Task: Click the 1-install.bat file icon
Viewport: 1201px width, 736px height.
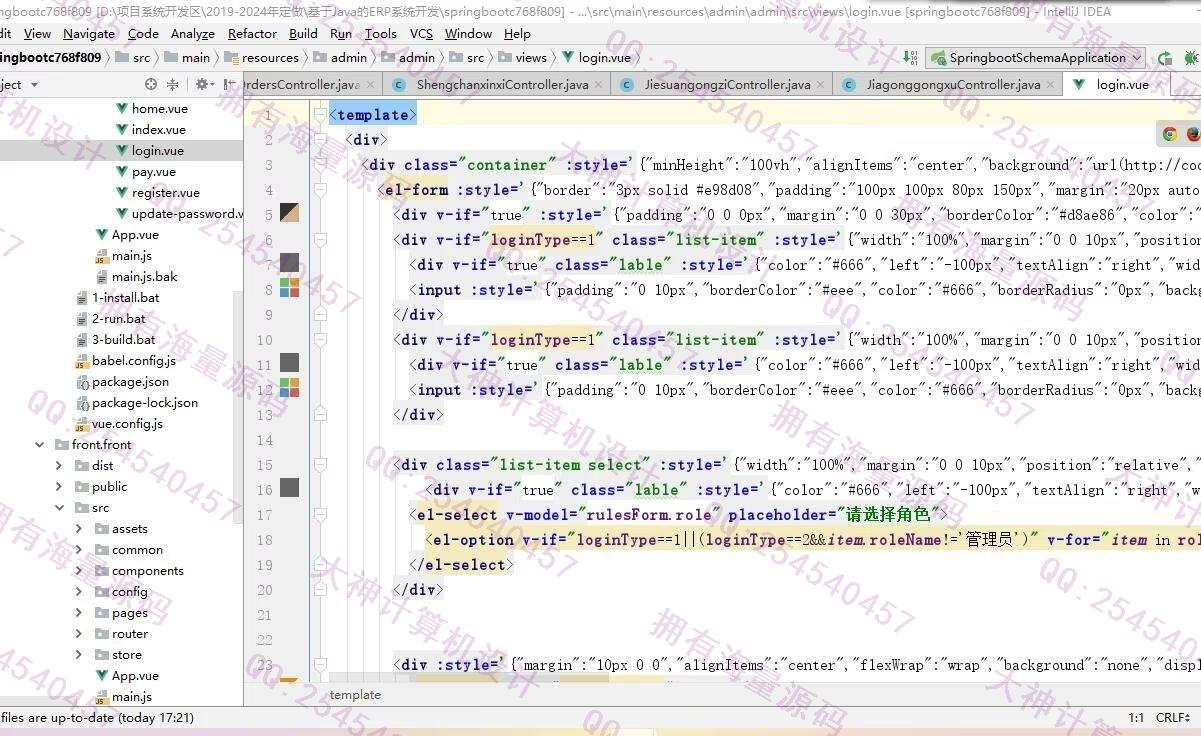Action: coord(82,298)
